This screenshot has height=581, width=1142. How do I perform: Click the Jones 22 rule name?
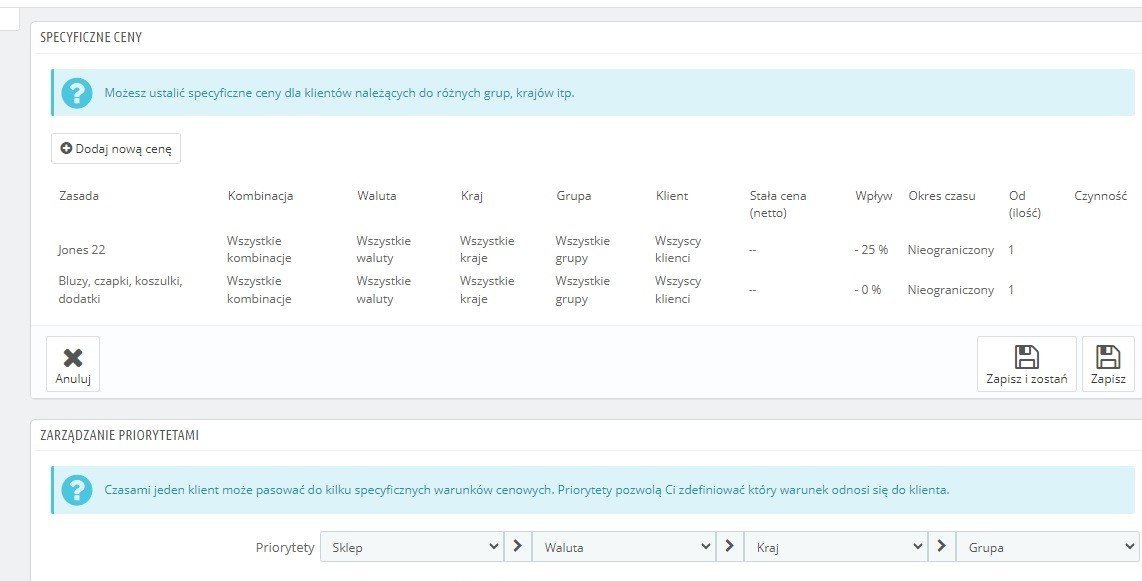[82, 249]
